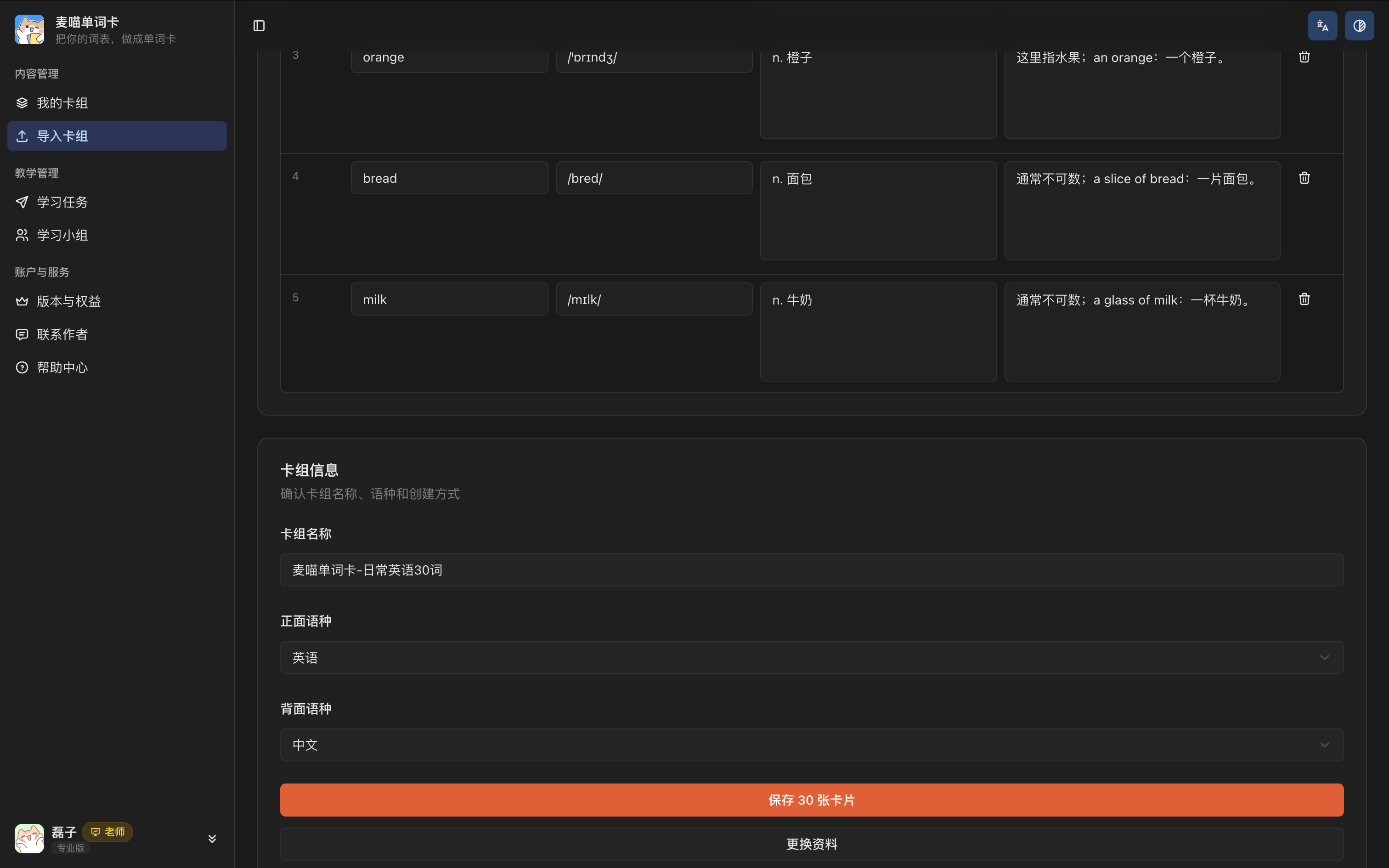The height and width of the screenshot is (868, 1389).
Task: Focus the 卡组名称 input field
Action: coord(812,570)
